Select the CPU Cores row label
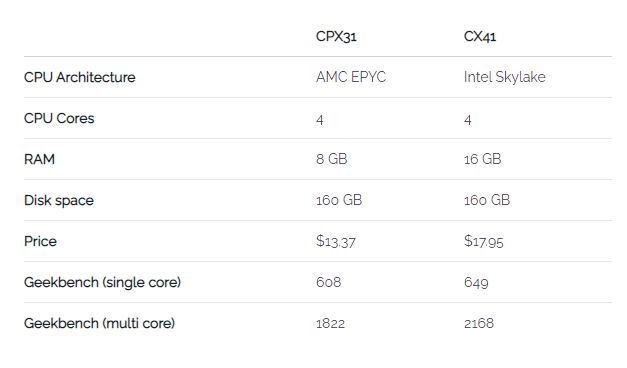The height and width of the screenshot is (368, 627). pyautogui.click(x=59, y=118)
